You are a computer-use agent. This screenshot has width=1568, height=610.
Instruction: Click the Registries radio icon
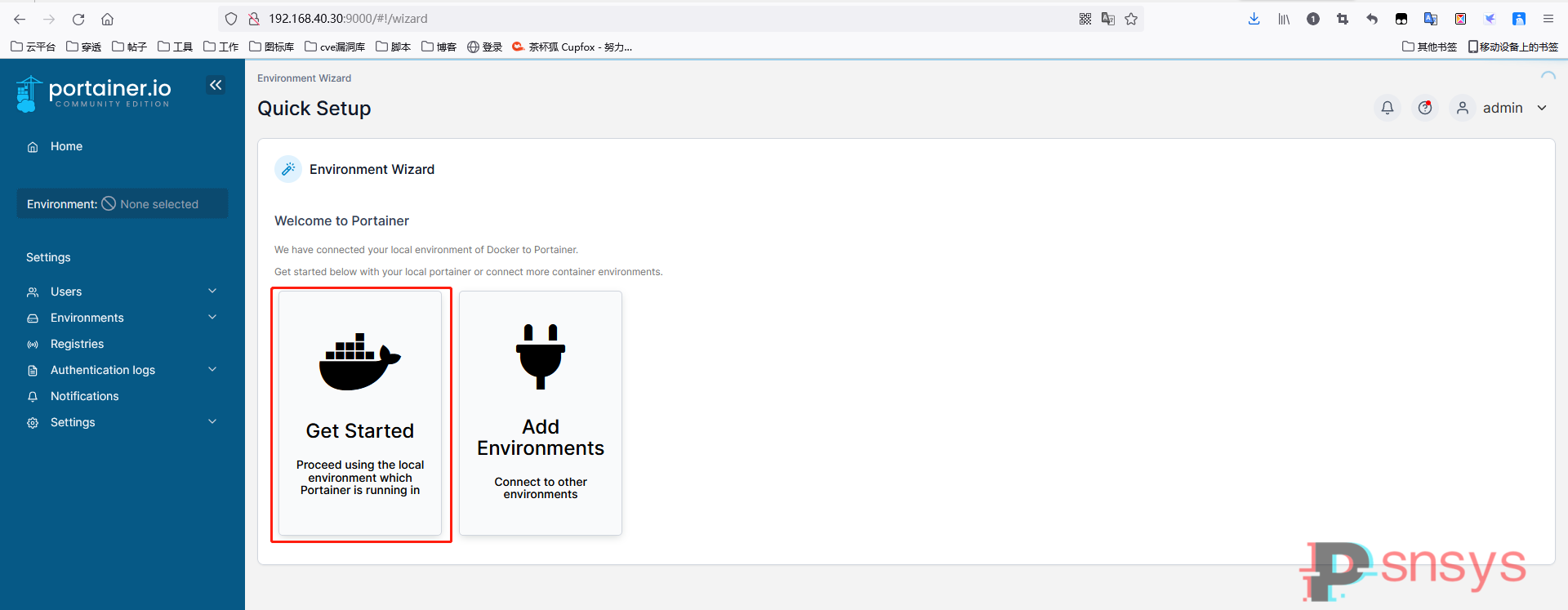click(33, 345)
